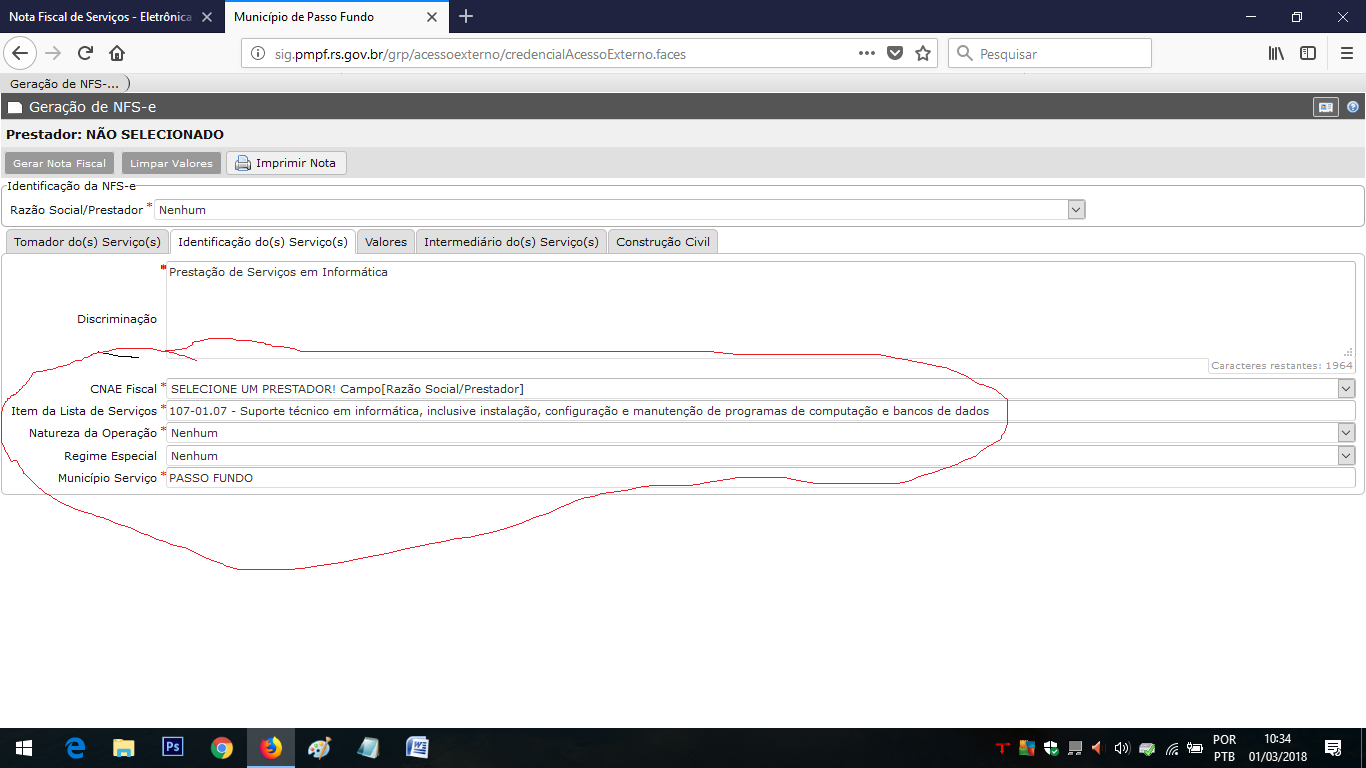Reload the current page

85,53
